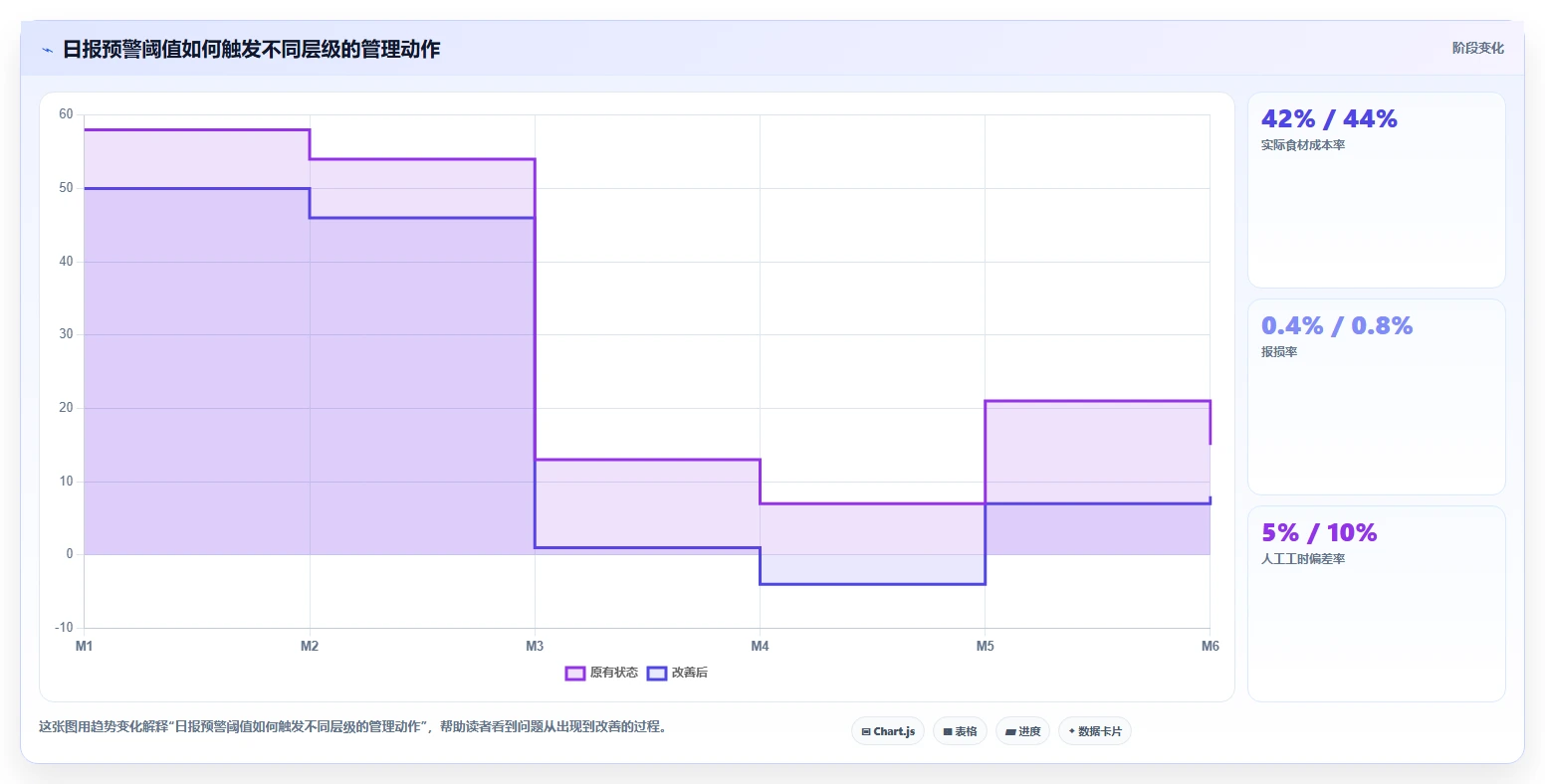Viewport: 1545px width, 784px height.
Task: Click the 改善后 blue legend swatch
Action: [x=656, y=674]
